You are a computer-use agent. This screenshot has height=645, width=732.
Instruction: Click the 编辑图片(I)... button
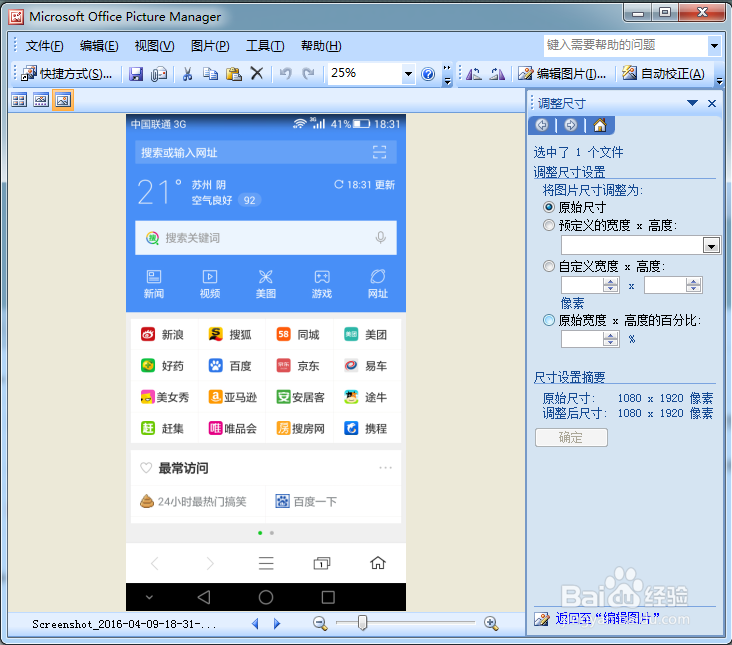pyautogui.click(x=562, y=74)
